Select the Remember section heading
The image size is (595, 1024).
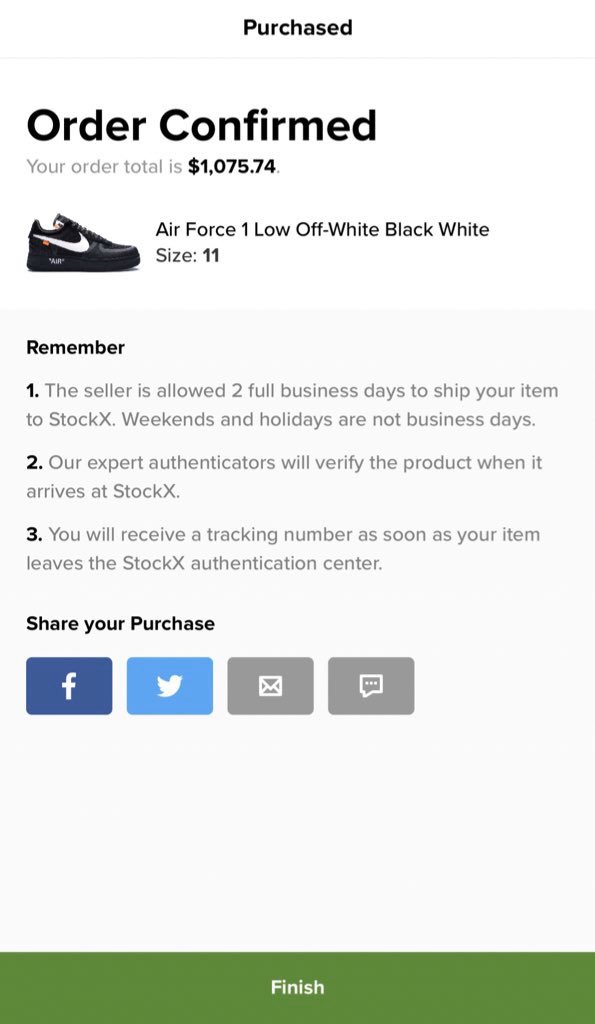[x=75, y=347]
